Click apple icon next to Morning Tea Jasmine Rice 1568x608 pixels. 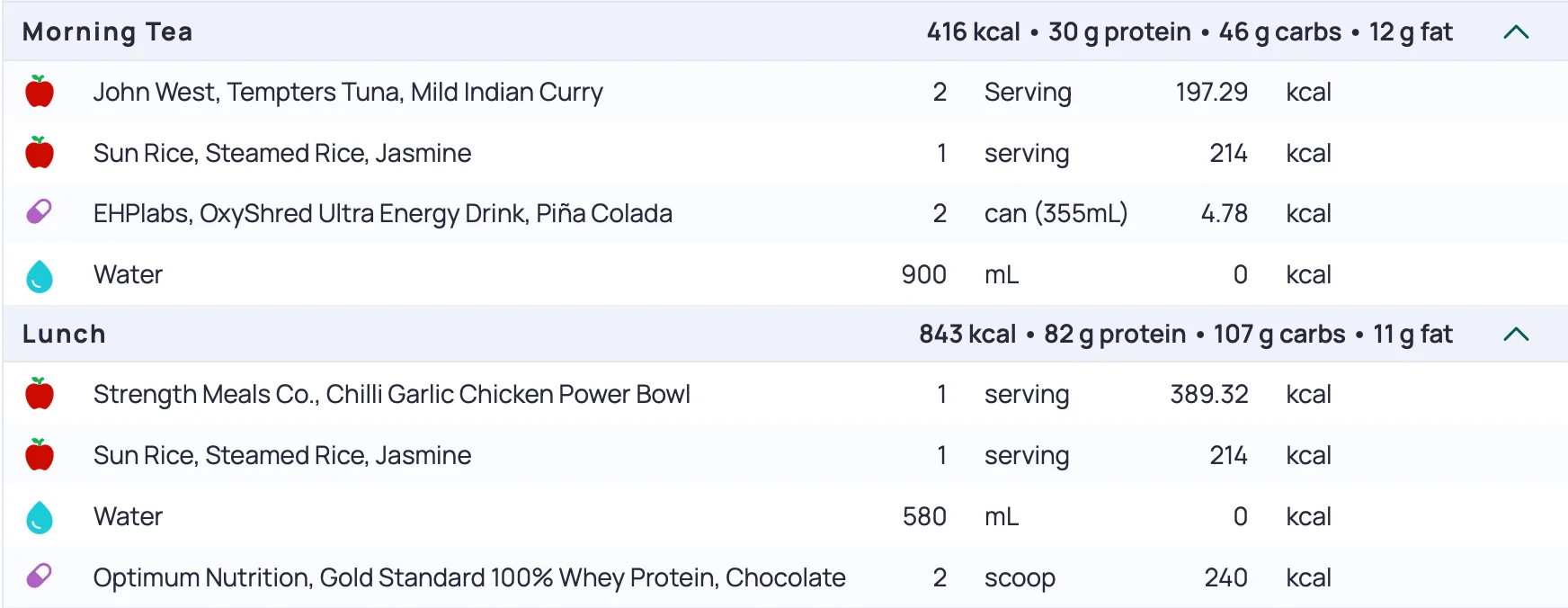click(40, 153)
